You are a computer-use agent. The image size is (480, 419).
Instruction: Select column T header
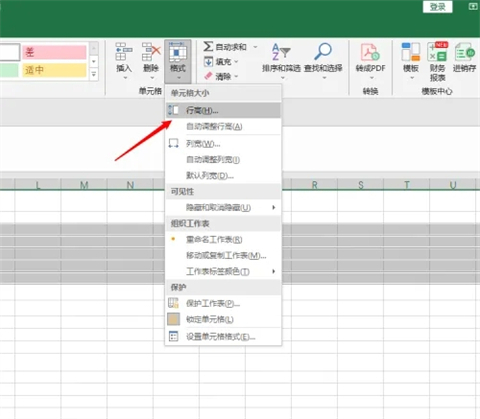pyautogui.click(x=407, y=184)
